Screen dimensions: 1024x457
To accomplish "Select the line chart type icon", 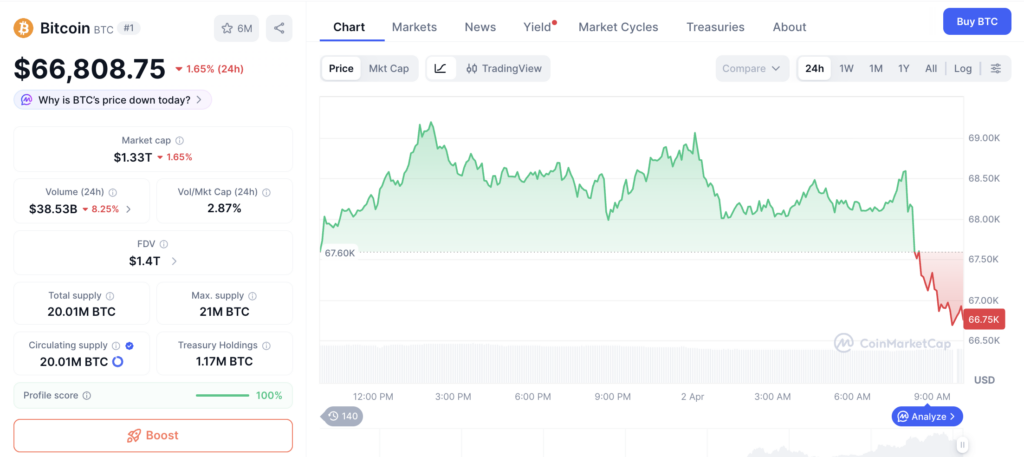I will tap(441, 69).
